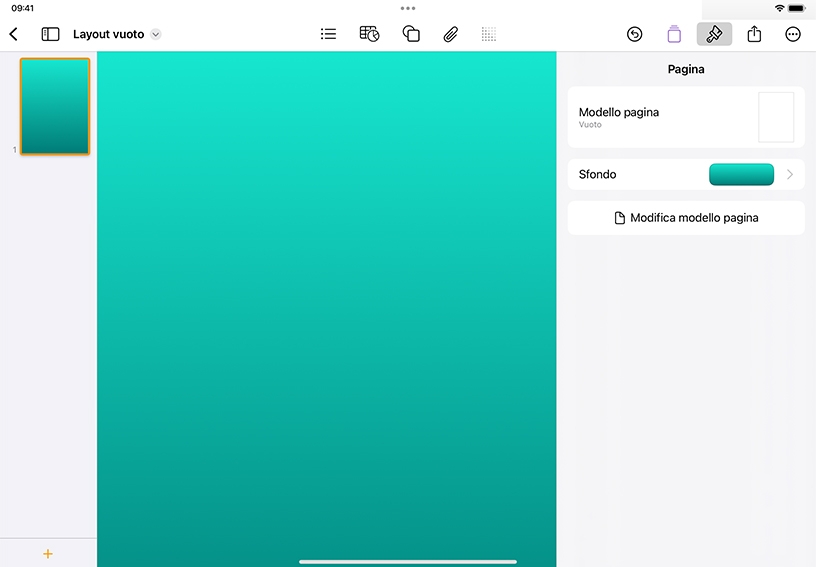Toggle the page sidebar view icon

coord(50,34)
